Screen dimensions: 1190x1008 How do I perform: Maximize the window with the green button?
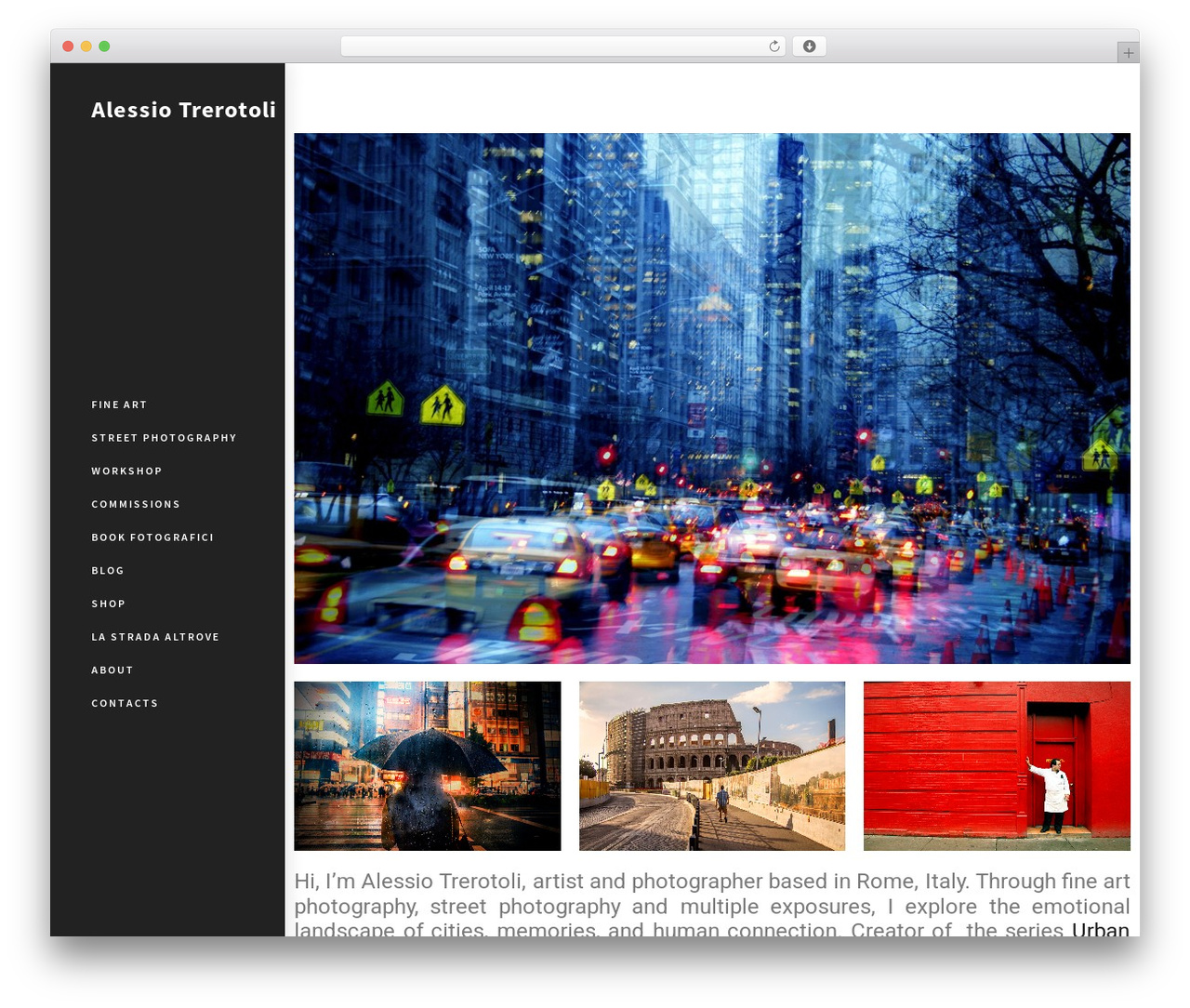tap(104, 46)
